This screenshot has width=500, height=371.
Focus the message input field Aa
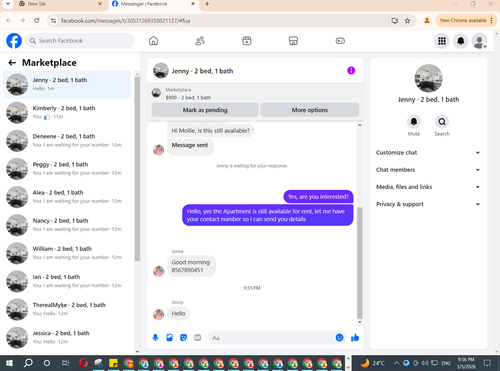272,338
